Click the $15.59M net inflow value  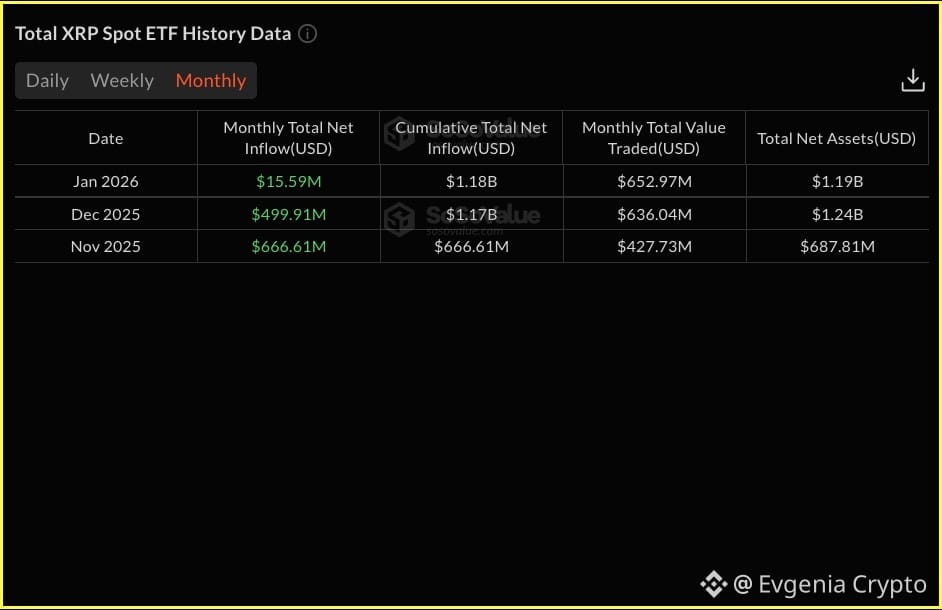289,181
